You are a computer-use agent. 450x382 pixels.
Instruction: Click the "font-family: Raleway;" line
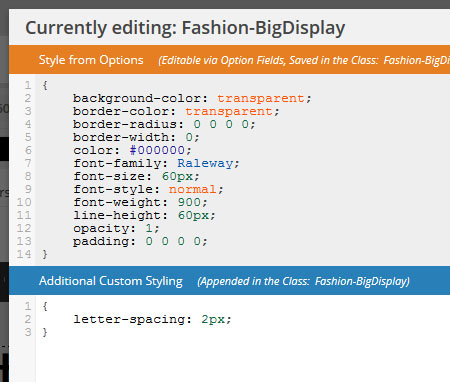pos(156,163)
